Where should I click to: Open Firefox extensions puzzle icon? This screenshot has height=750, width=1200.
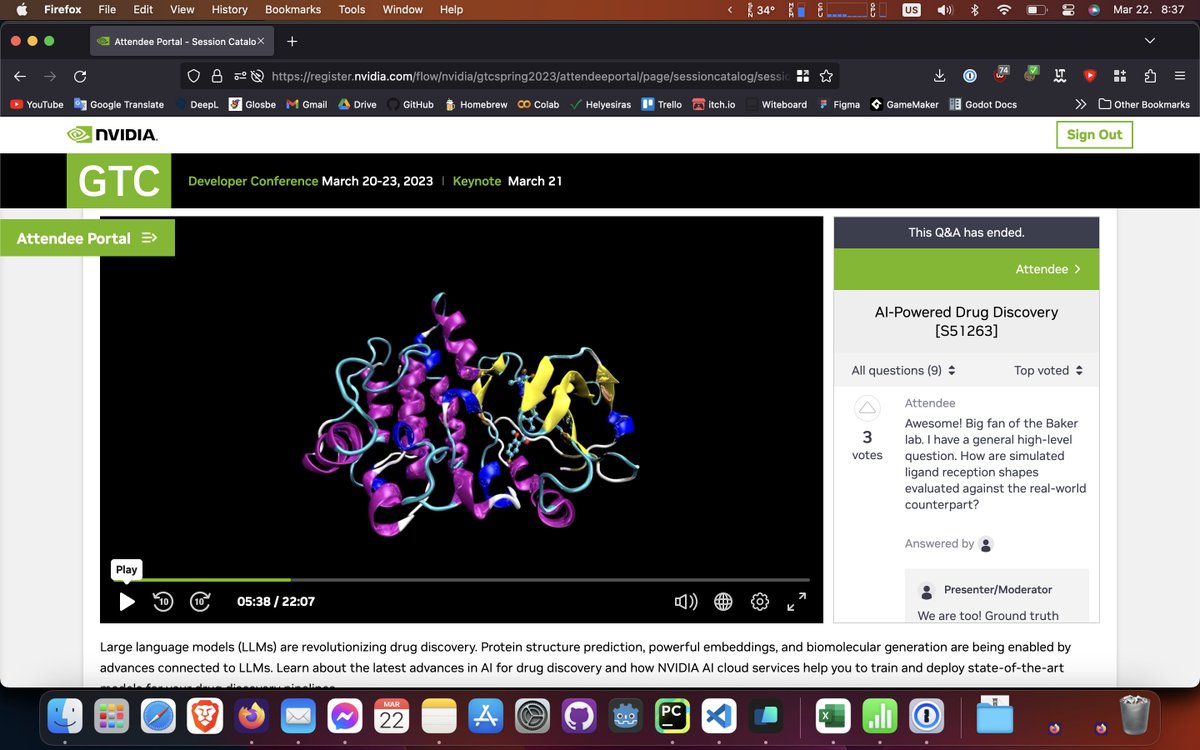[1150, 76]
